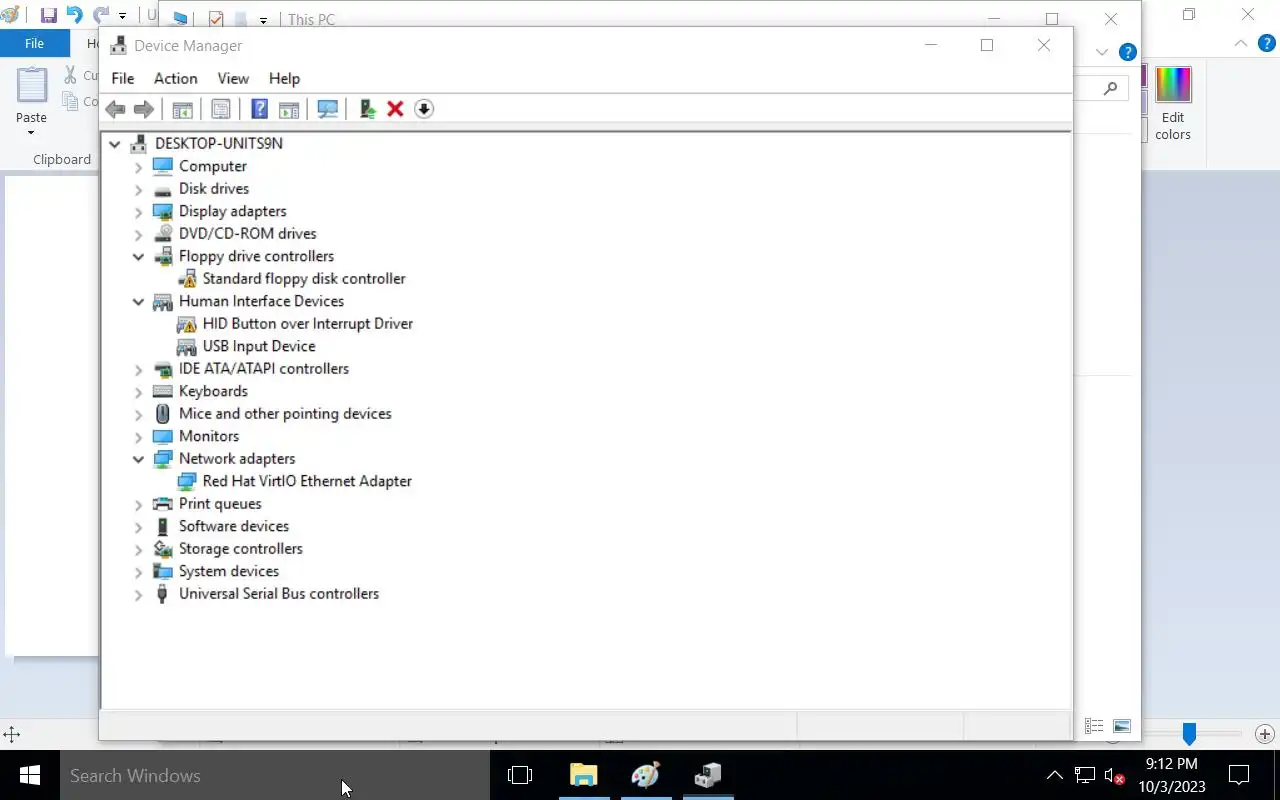Move the Paint zoom slider handle
This screenshot has width=1280, height=800.
1189,735
